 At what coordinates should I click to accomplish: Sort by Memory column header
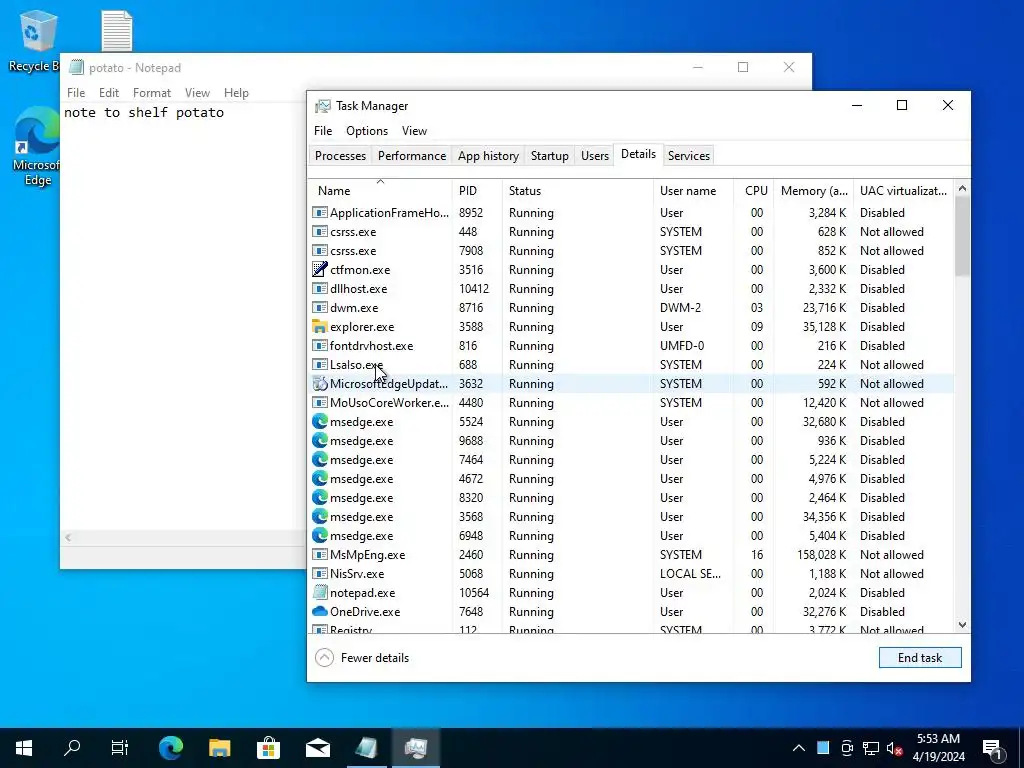[x=814, y=191]
